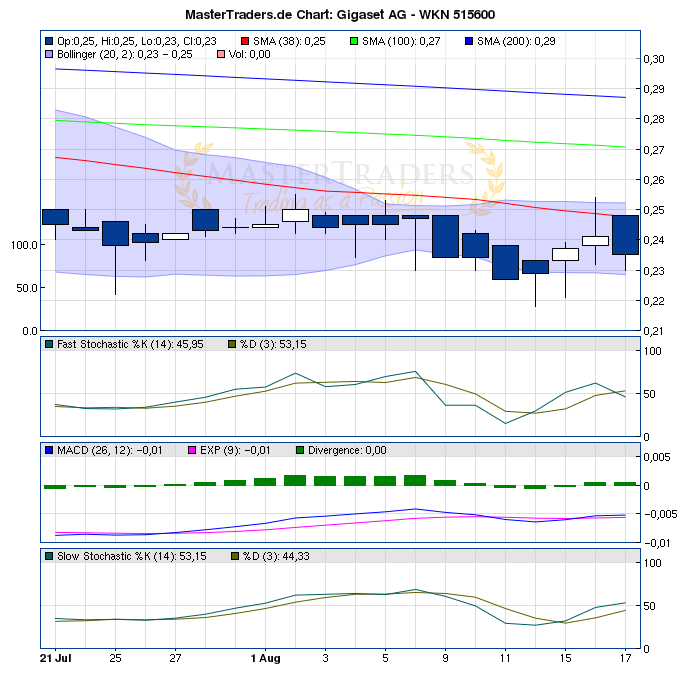
Task: Click the pink Vol legend swatch
Action: (221, 54)
